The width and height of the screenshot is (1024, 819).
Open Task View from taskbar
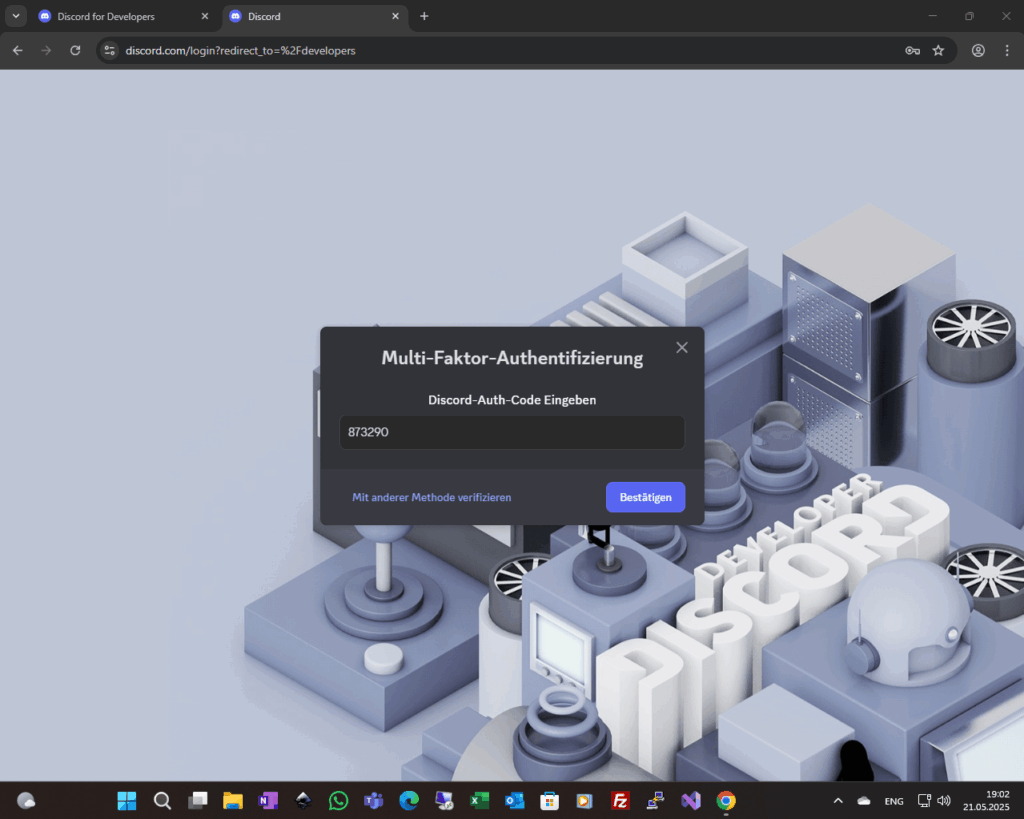click(x=198, y=801)
